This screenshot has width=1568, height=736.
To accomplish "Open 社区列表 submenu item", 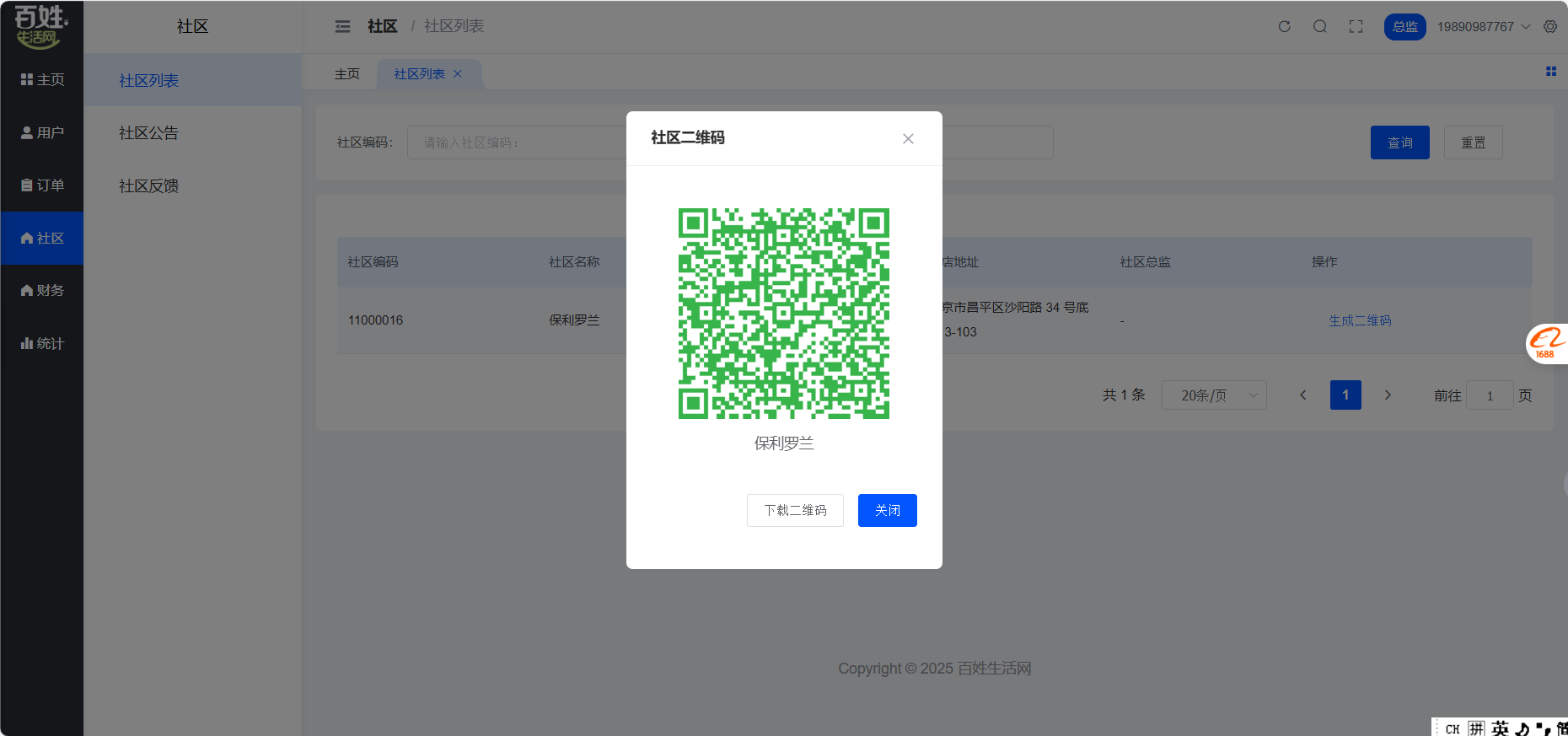I will pos(193,80).
